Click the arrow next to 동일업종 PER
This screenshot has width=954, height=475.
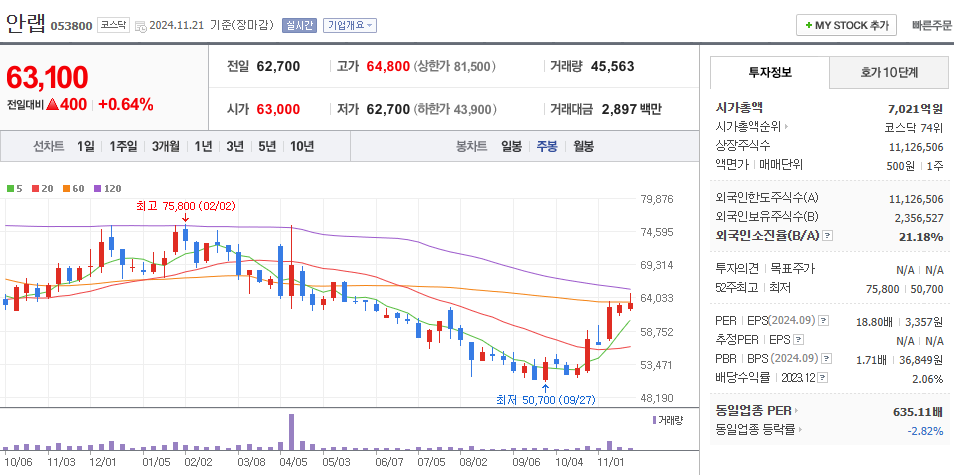pyautogui.click(x=796, y=411)
